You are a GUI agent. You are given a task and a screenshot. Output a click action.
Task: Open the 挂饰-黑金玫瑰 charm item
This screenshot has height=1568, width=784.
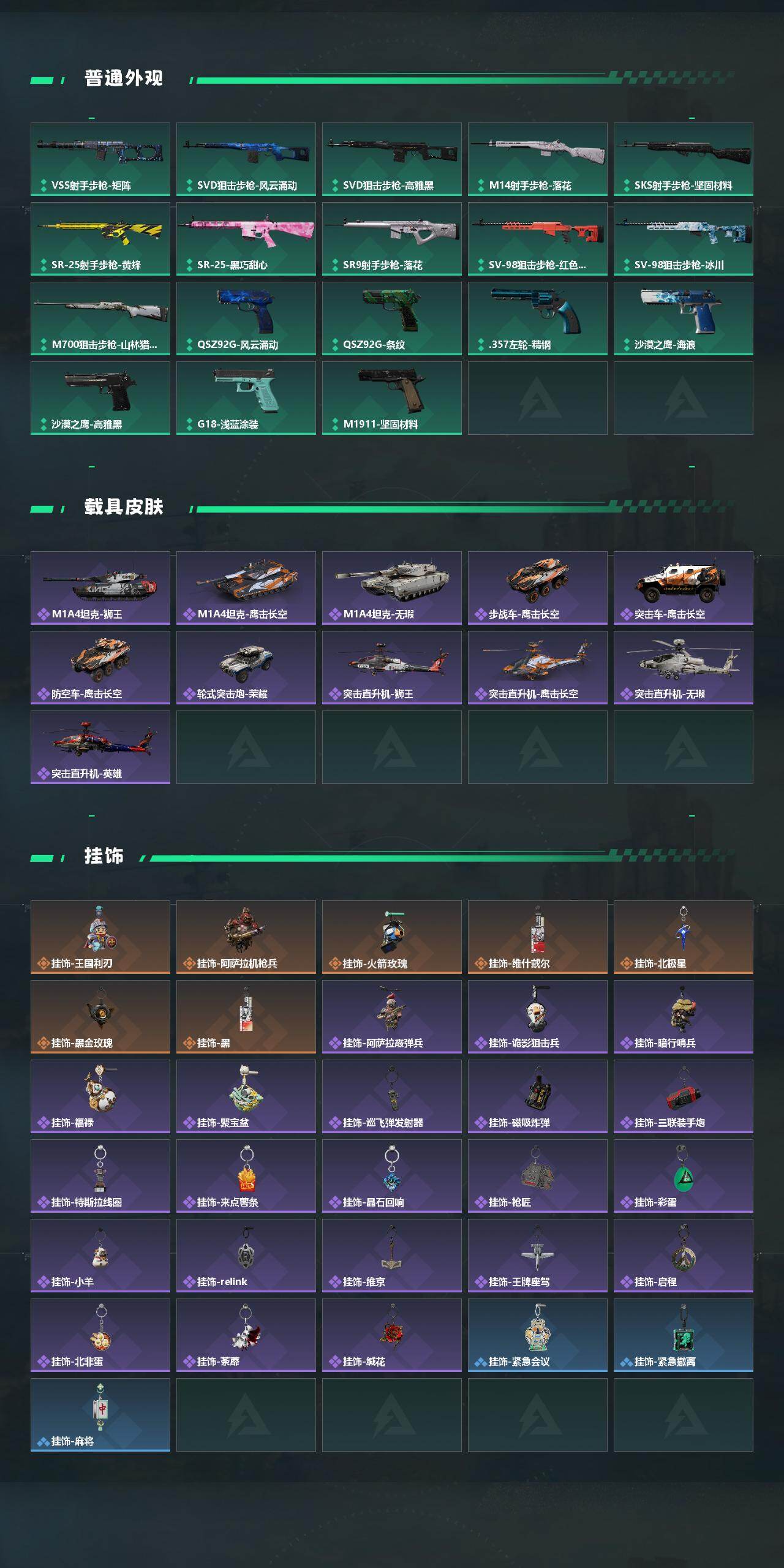pos(100,1017)
